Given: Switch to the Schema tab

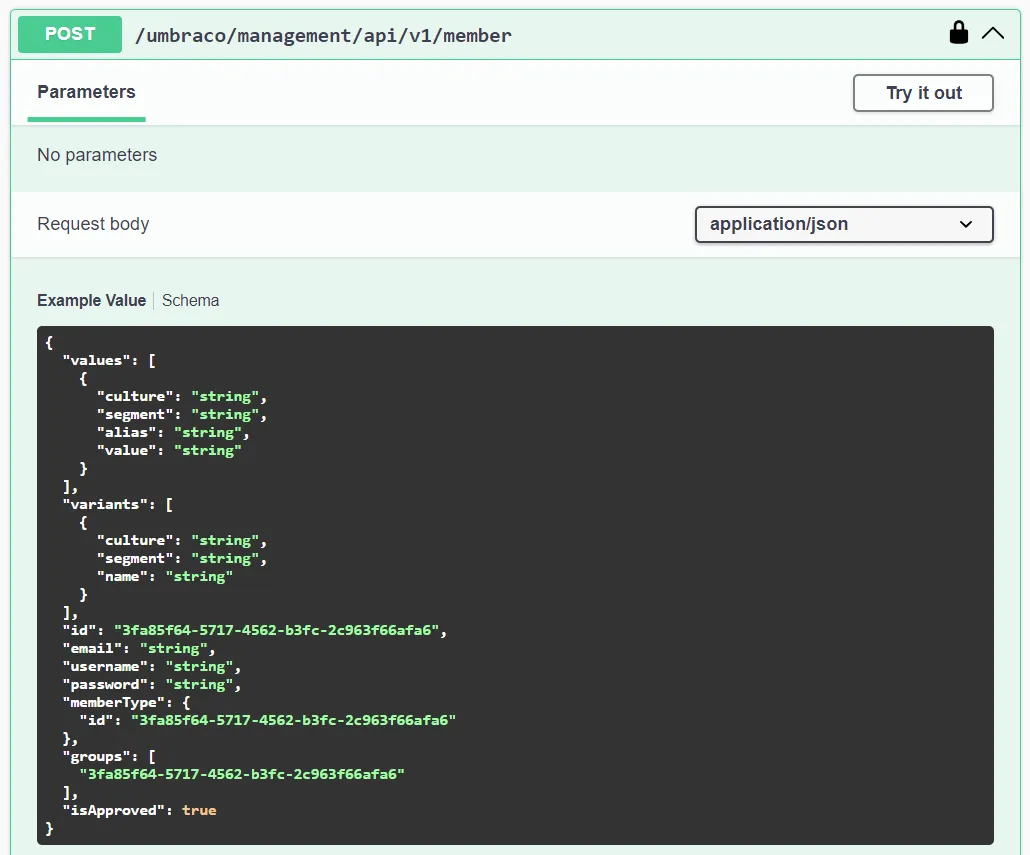Looking at the screenshot, I should coord(190,300).
